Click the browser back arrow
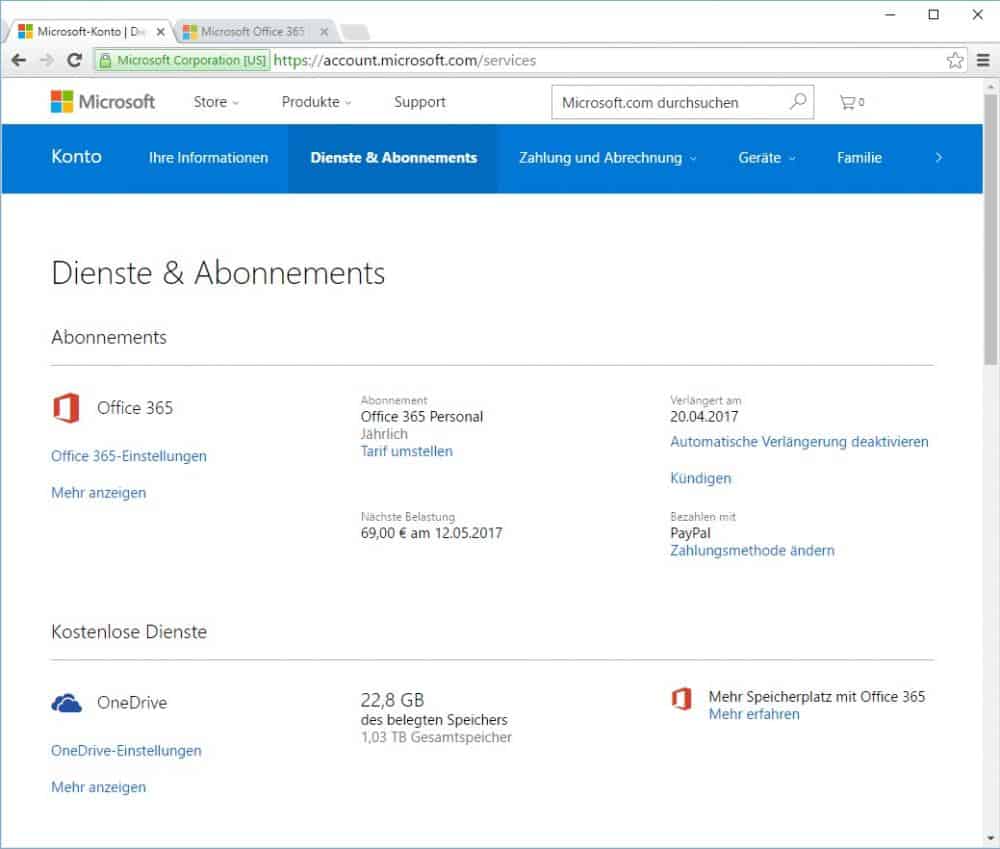 coord(18,60)
